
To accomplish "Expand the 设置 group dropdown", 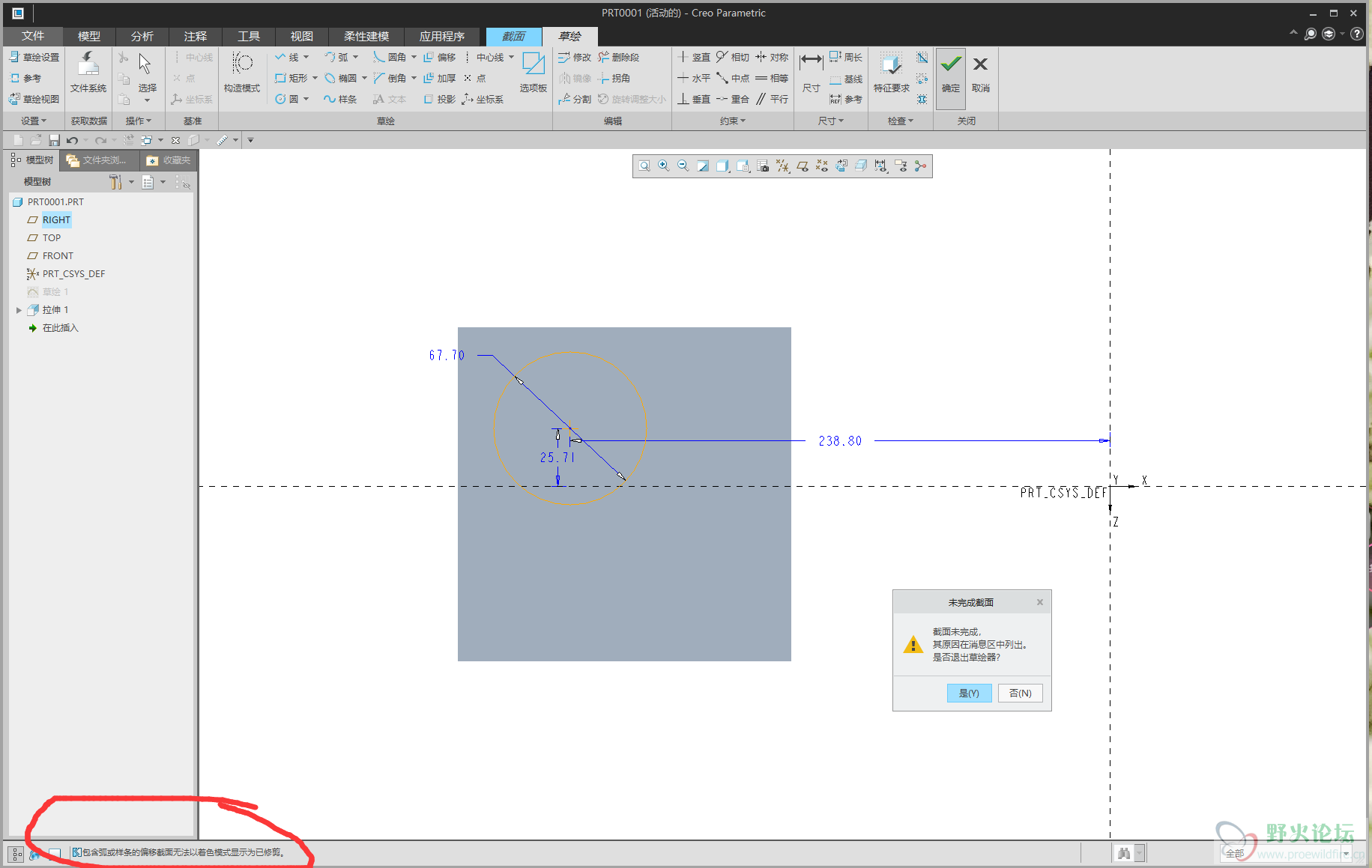I will click(34, 121).
